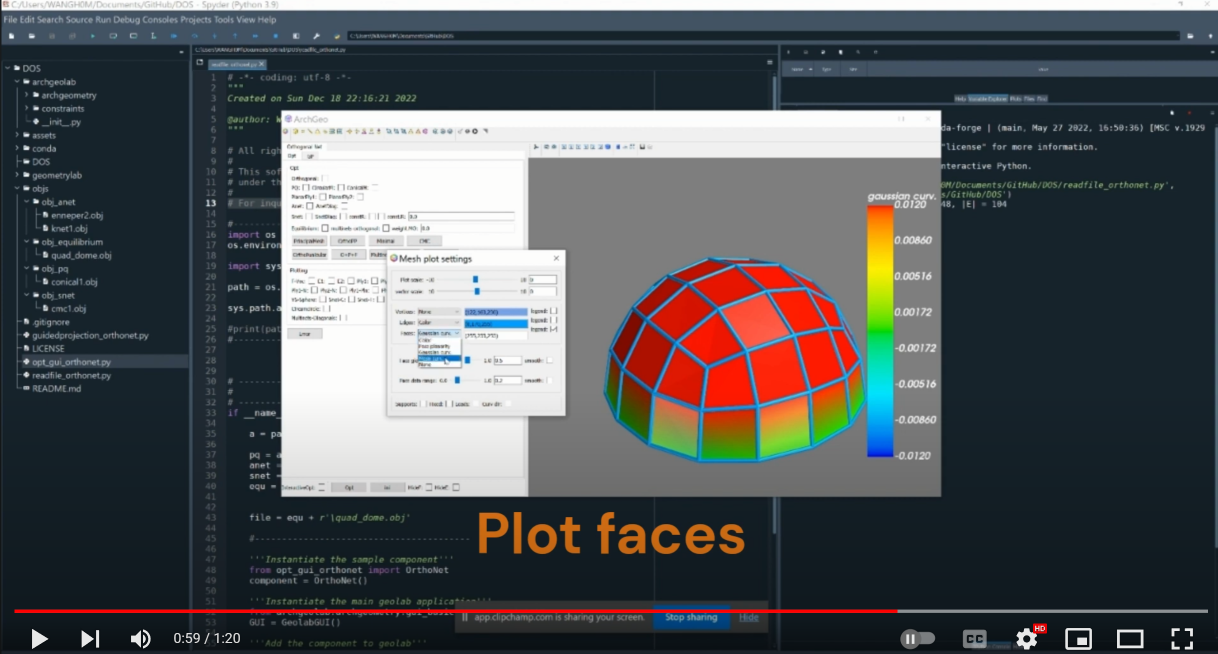
Task: Expand the archgeometry folder
Action: click(x=26, y=95)
